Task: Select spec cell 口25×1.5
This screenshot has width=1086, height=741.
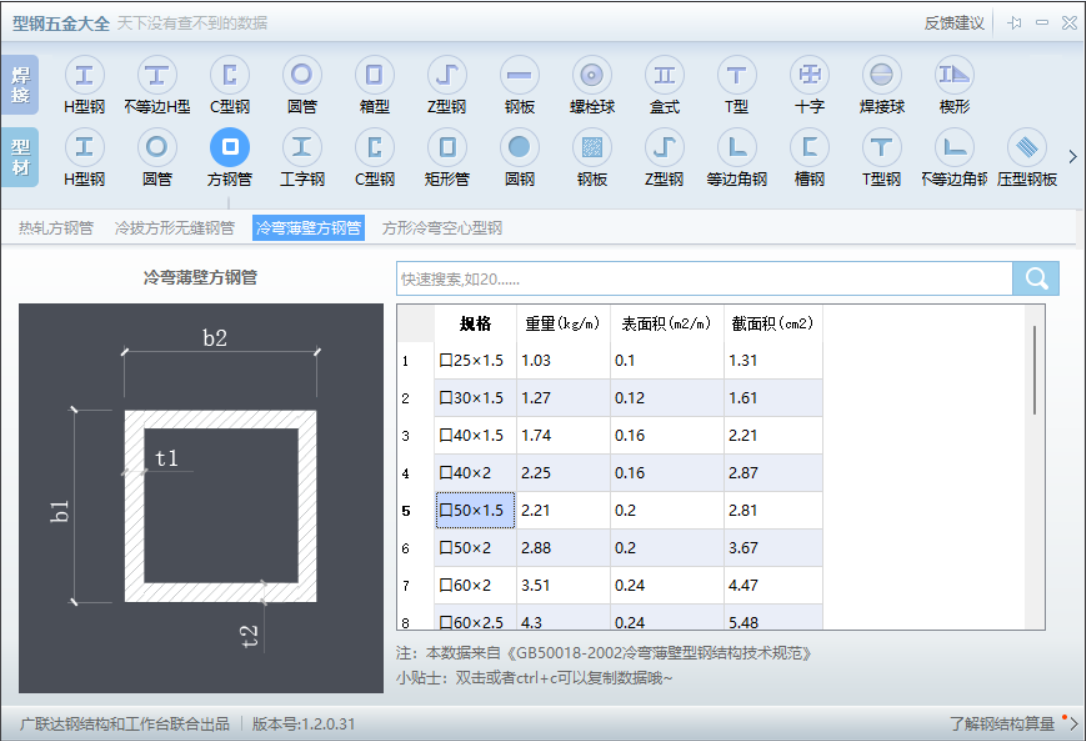Action: 475,360
